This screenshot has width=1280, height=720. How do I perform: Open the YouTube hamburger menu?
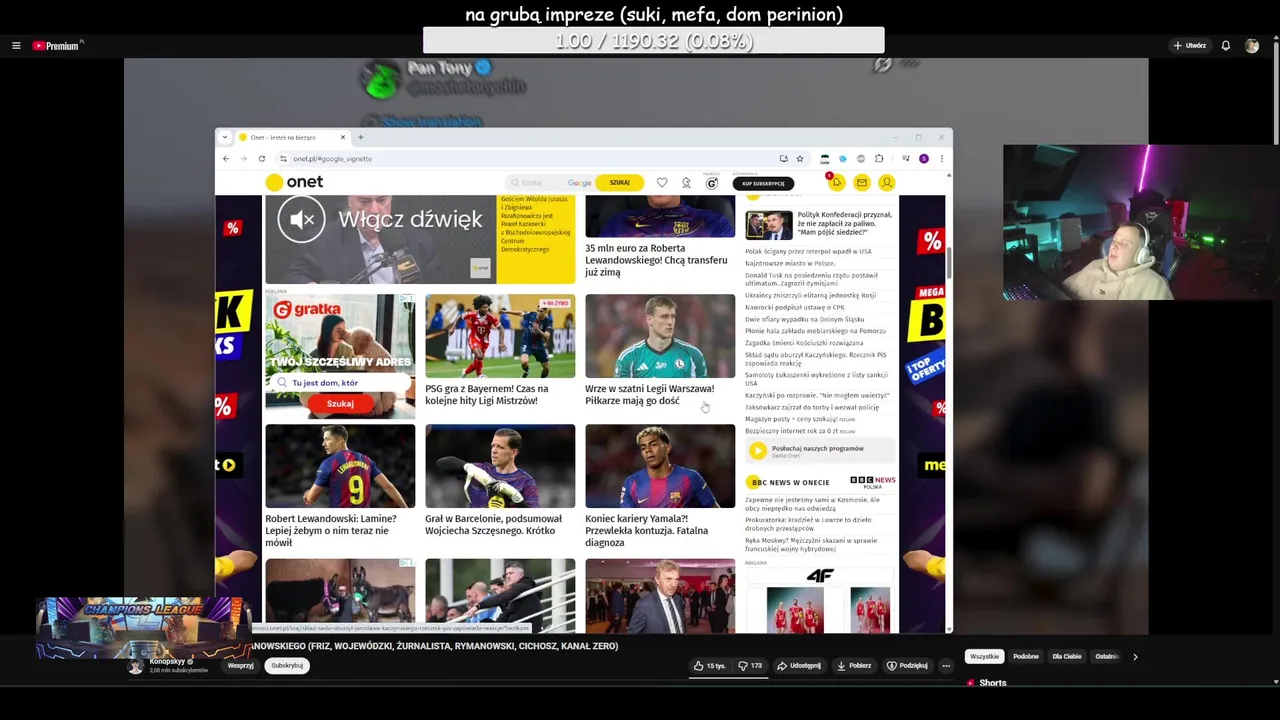(16, 46)
